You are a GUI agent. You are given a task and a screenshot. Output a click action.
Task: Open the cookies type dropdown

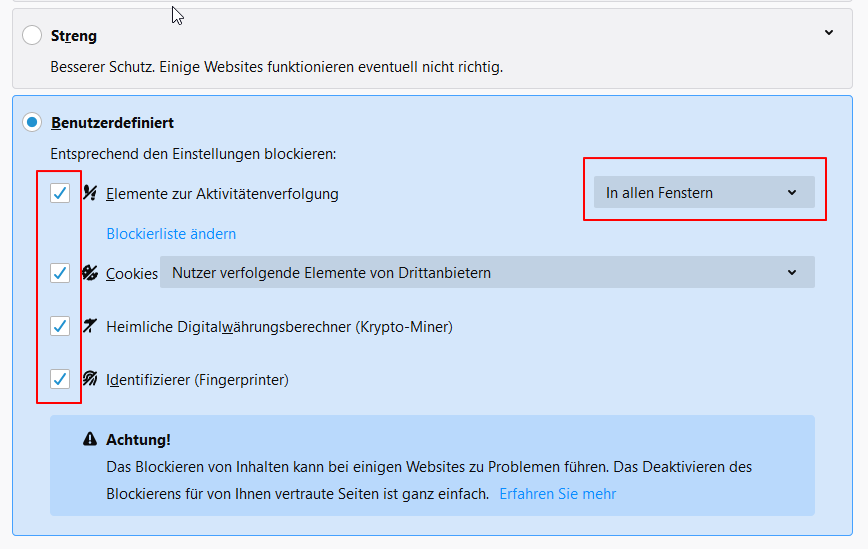click(487, 272)
